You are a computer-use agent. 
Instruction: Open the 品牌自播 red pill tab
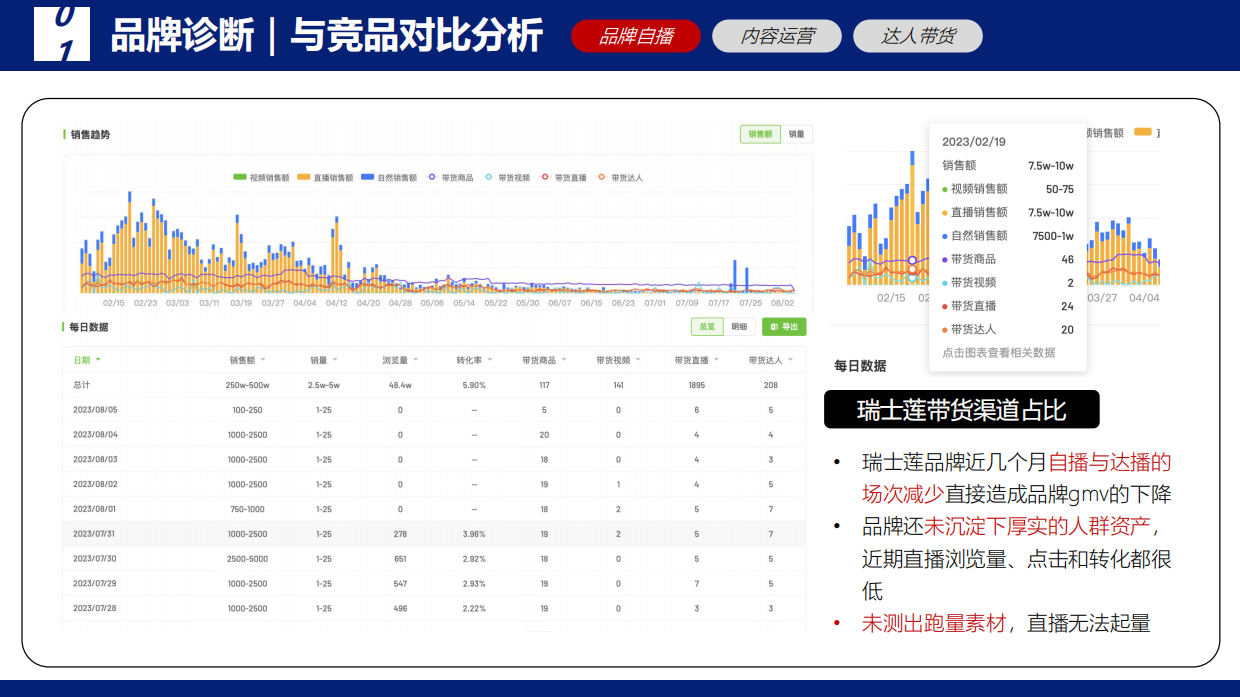coord(635,37)
